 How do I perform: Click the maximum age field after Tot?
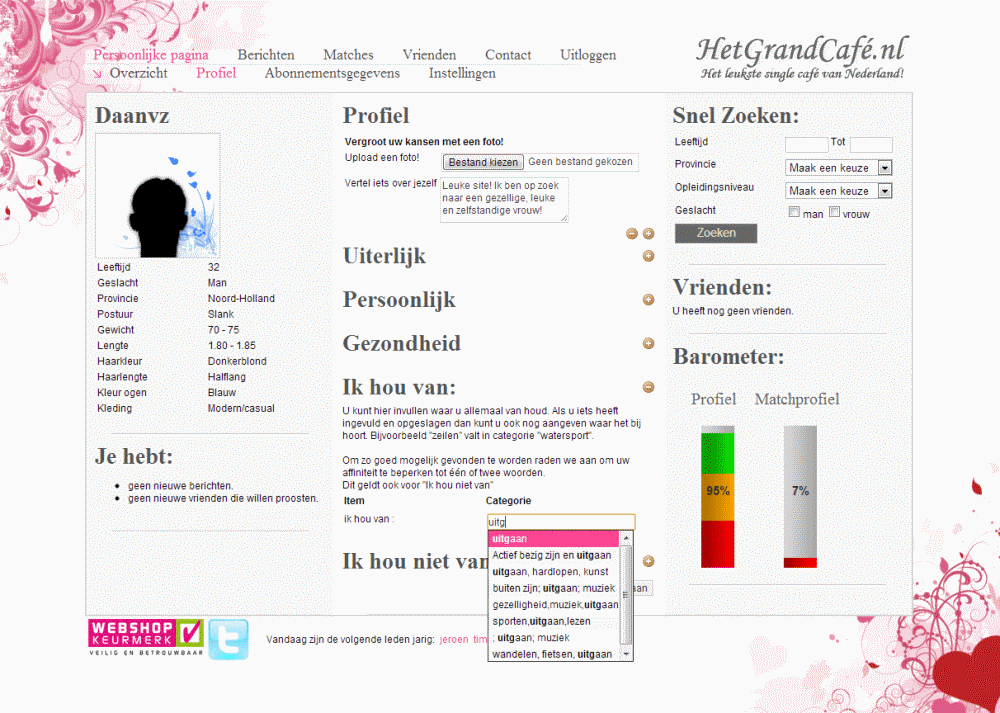tap(871, 145)
